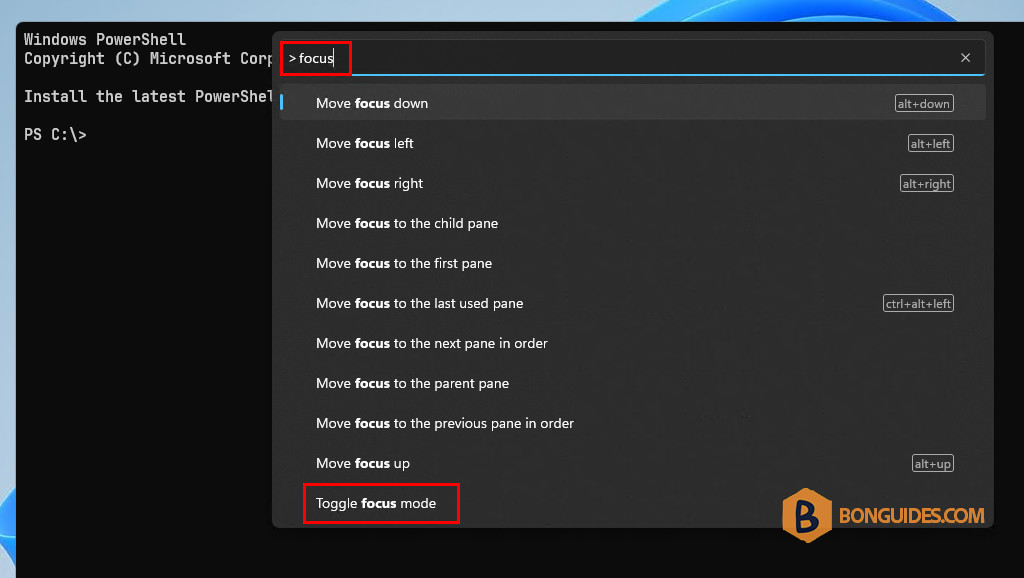Run Move focus to the child pane

point(632,223)
